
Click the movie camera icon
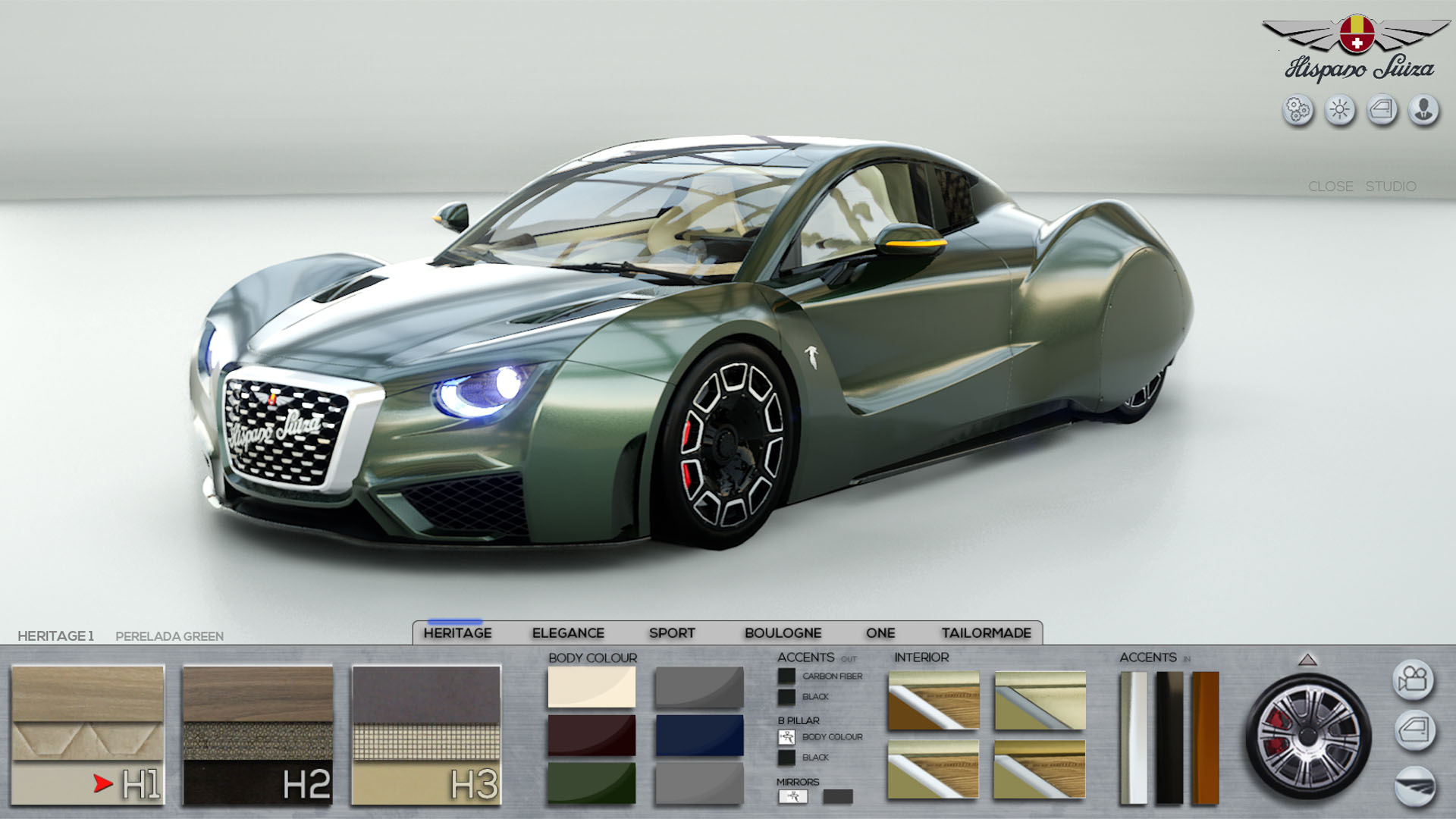[1414, 679]
